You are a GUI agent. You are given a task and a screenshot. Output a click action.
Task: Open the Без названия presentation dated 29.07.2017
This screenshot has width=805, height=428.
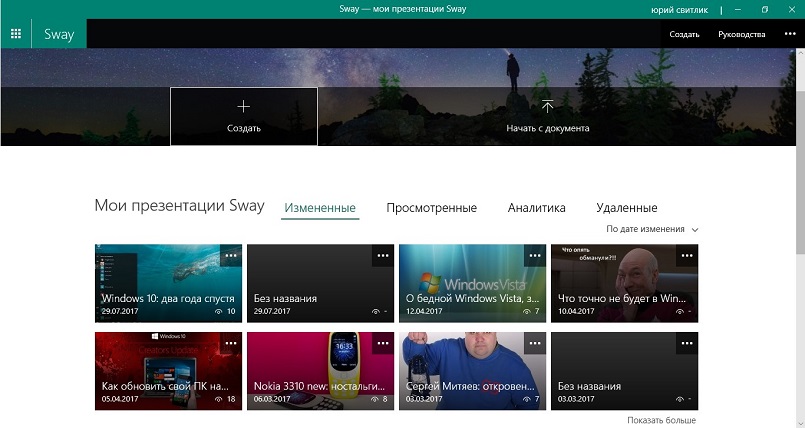coord(320,283)
